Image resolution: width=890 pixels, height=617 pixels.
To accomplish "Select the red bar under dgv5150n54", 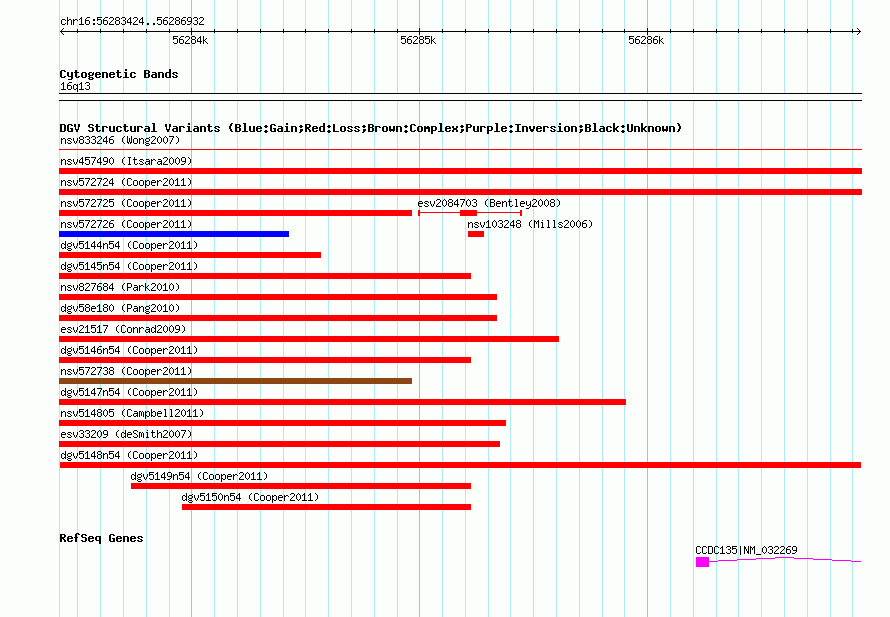I will point(326,507).
